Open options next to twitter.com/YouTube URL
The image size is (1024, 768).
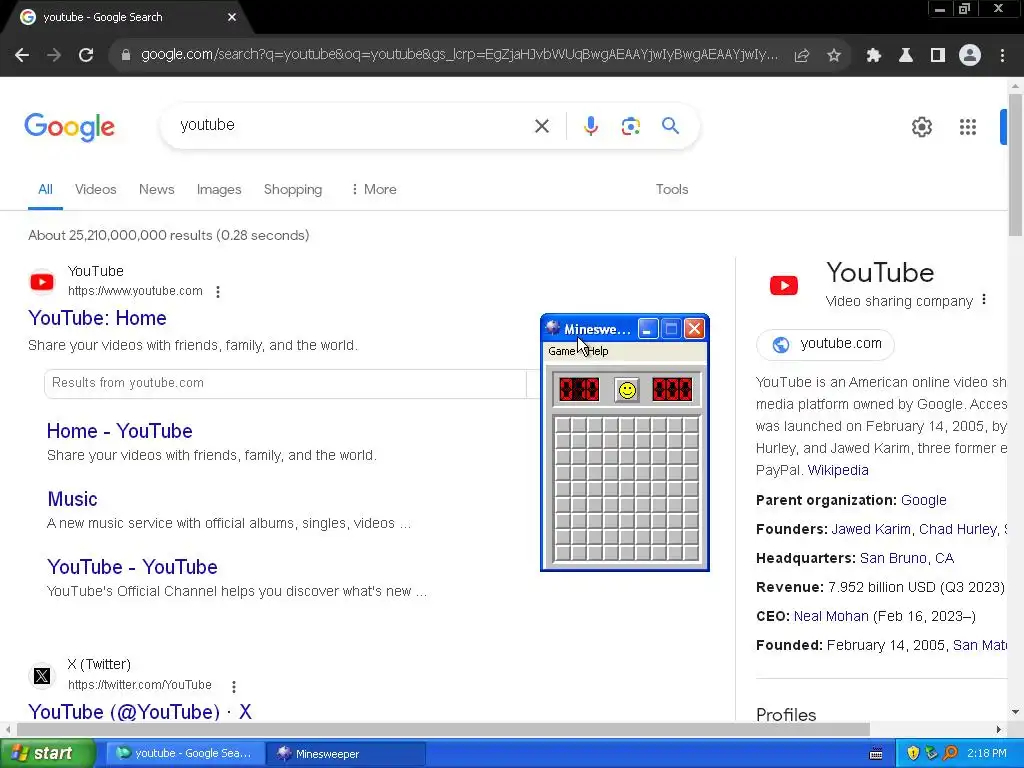[234, 686]
